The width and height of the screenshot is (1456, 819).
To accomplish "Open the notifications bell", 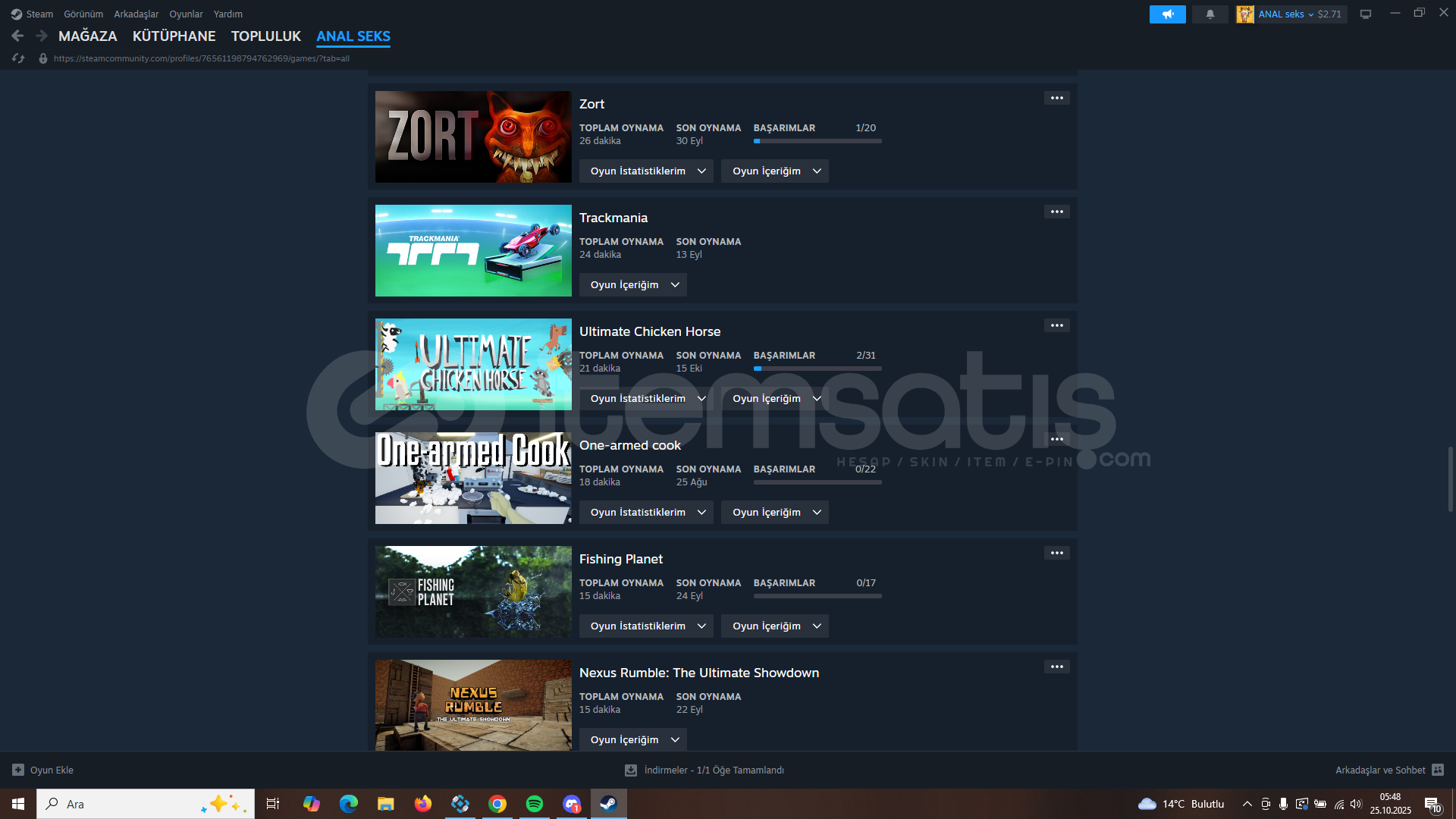I will click(1210, 14).
